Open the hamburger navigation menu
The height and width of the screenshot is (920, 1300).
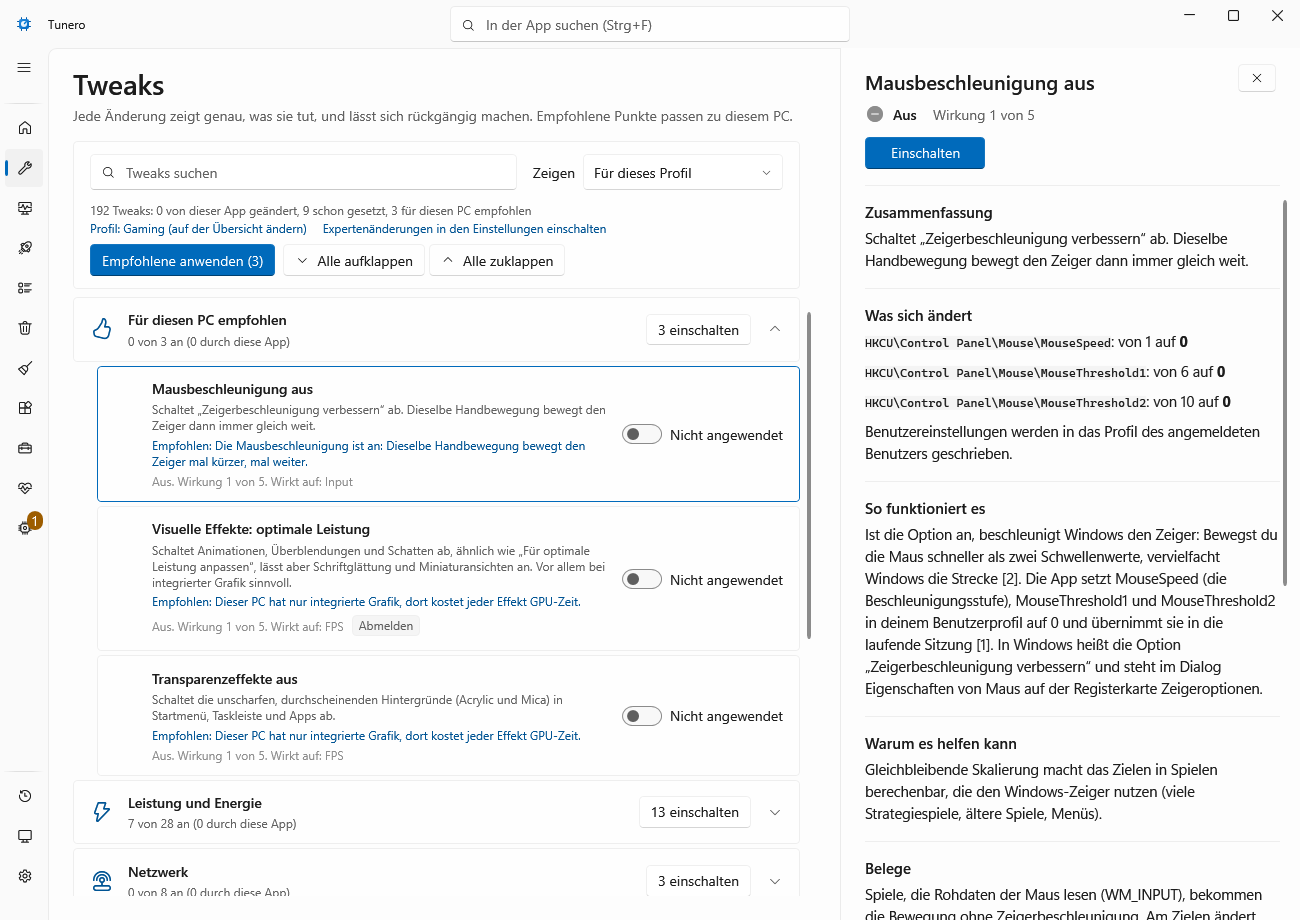24,67
